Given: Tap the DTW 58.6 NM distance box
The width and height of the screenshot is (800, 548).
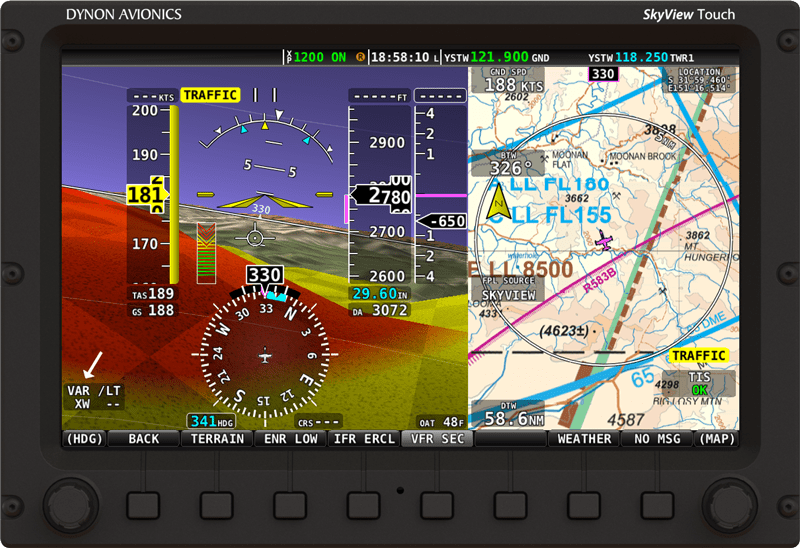Looking at the screenshot, I should tap(508, 414).
